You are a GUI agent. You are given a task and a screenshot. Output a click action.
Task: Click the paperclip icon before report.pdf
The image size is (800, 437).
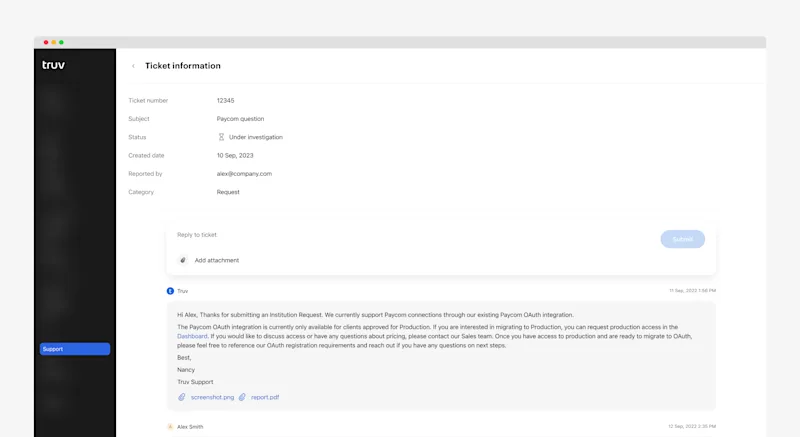[242, 397]
